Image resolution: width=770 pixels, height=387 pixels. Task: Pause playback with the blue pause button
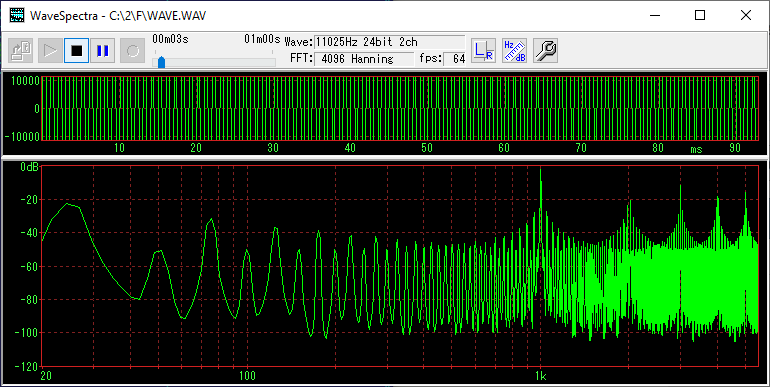click(103, 51)
